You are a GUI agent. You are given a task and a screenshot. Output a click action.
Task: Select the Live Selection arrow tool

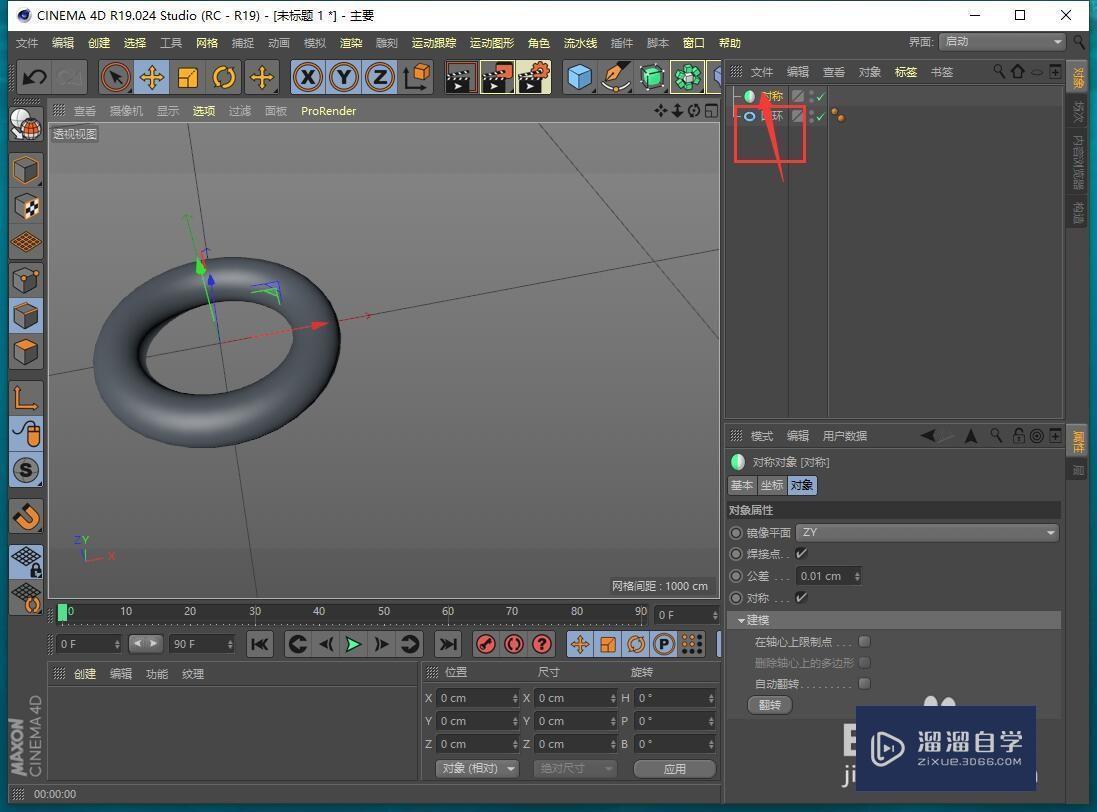coord(115,77)
